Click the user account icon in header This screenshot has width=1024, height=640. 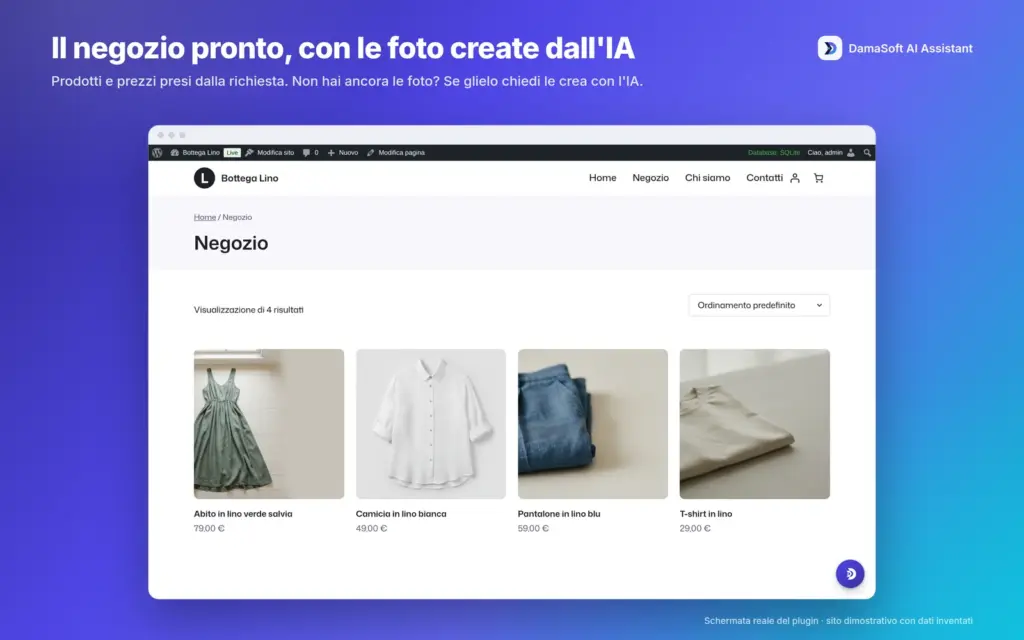pos(795,178)
